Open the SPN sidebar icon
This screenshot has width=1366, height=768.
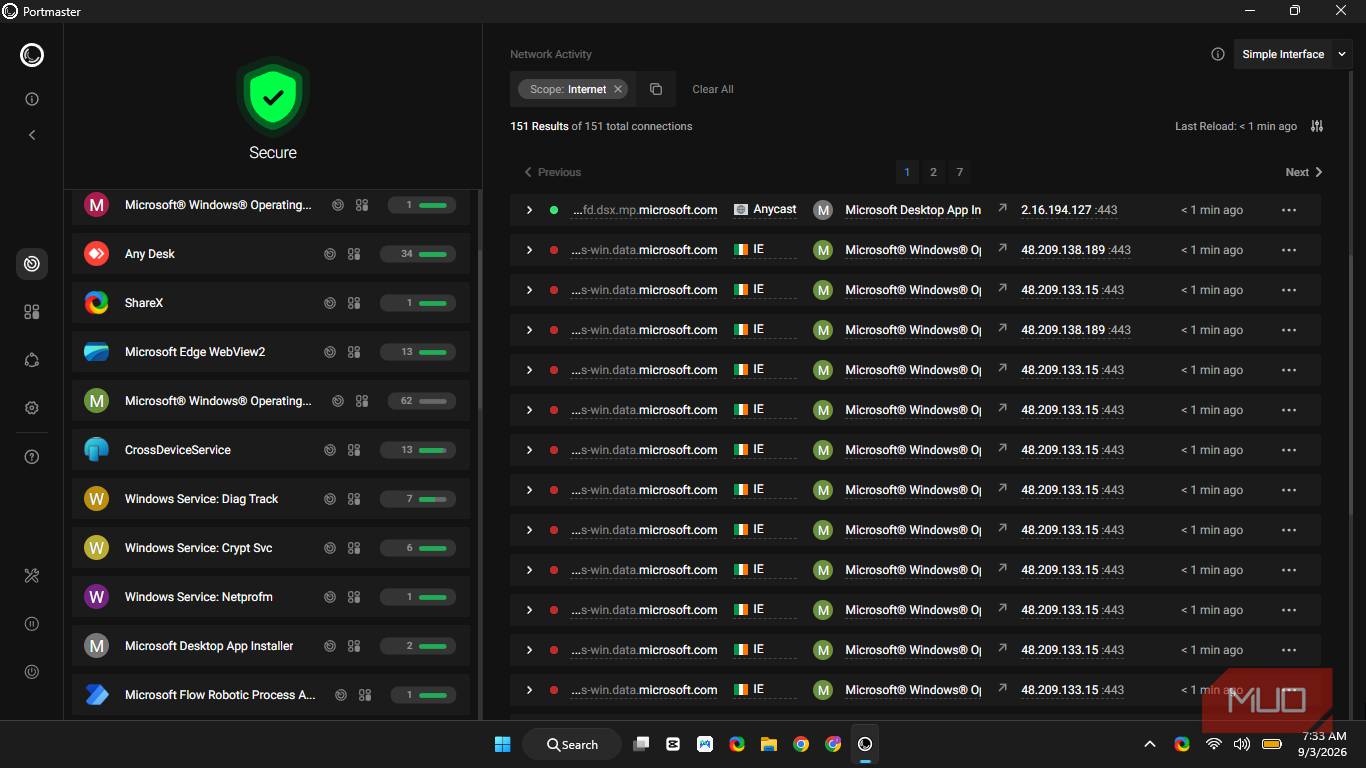[32, 360]
